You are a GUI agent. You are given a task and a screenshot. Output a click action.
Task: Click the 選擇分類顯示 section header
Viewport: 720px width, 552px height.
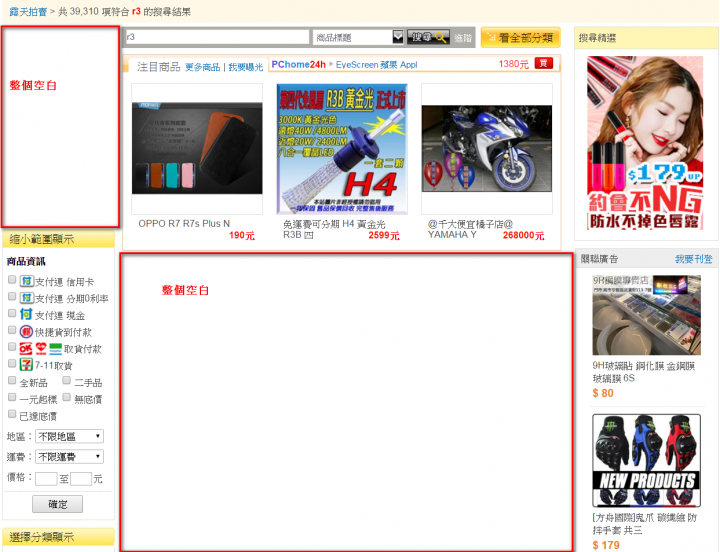click(58, 537)
